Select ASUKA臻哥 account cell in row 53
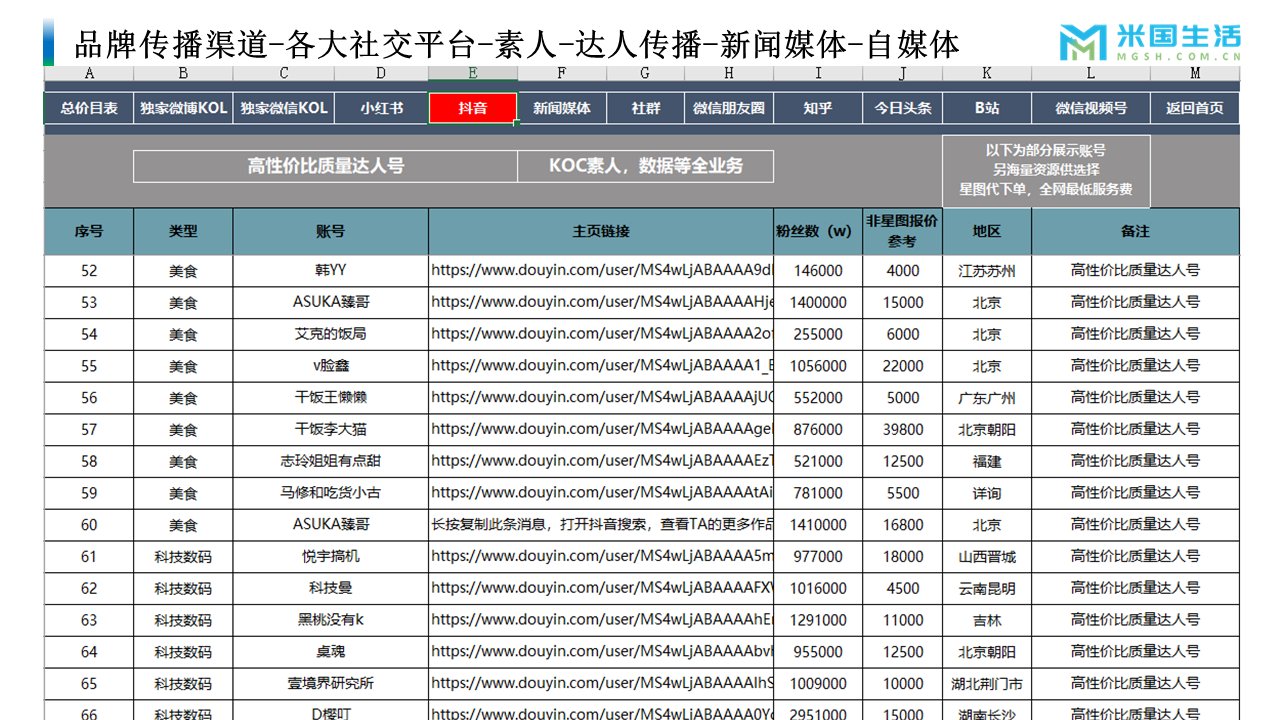The width and height of the screenshot is (1280, 720). coord(331,302)
